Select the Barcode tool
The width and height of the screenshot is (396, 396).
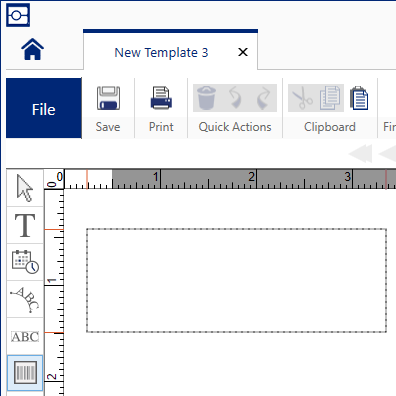point(25,373)
